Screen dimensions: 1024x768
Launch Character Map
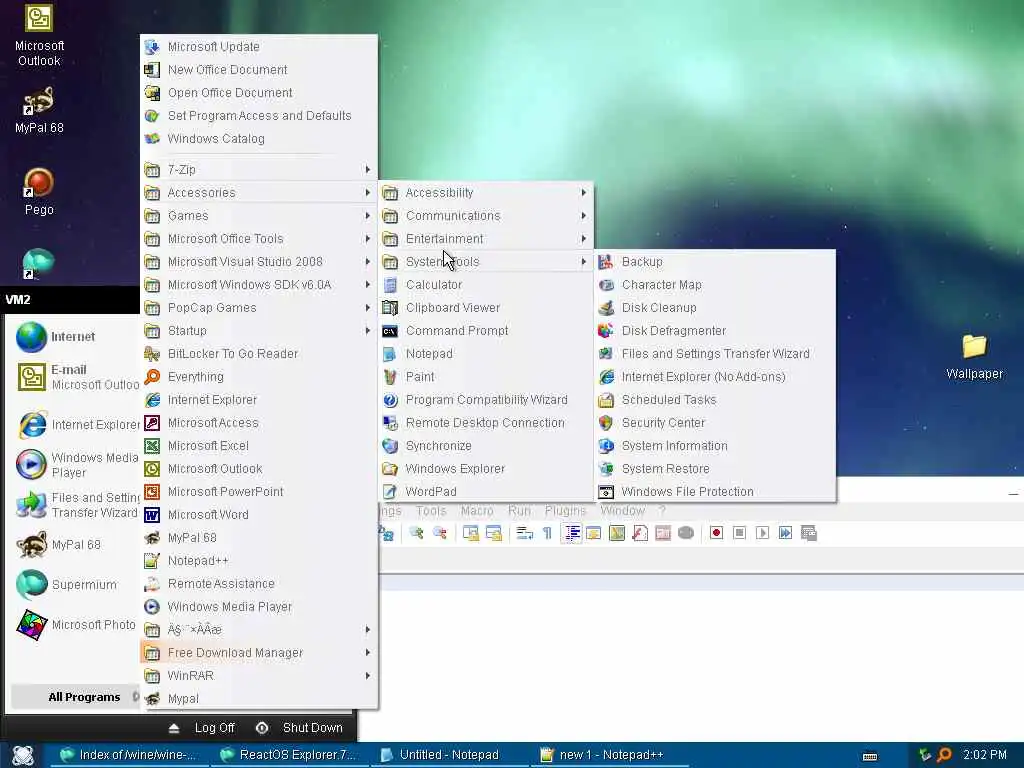pyautogui.click(x=715, y=285)
